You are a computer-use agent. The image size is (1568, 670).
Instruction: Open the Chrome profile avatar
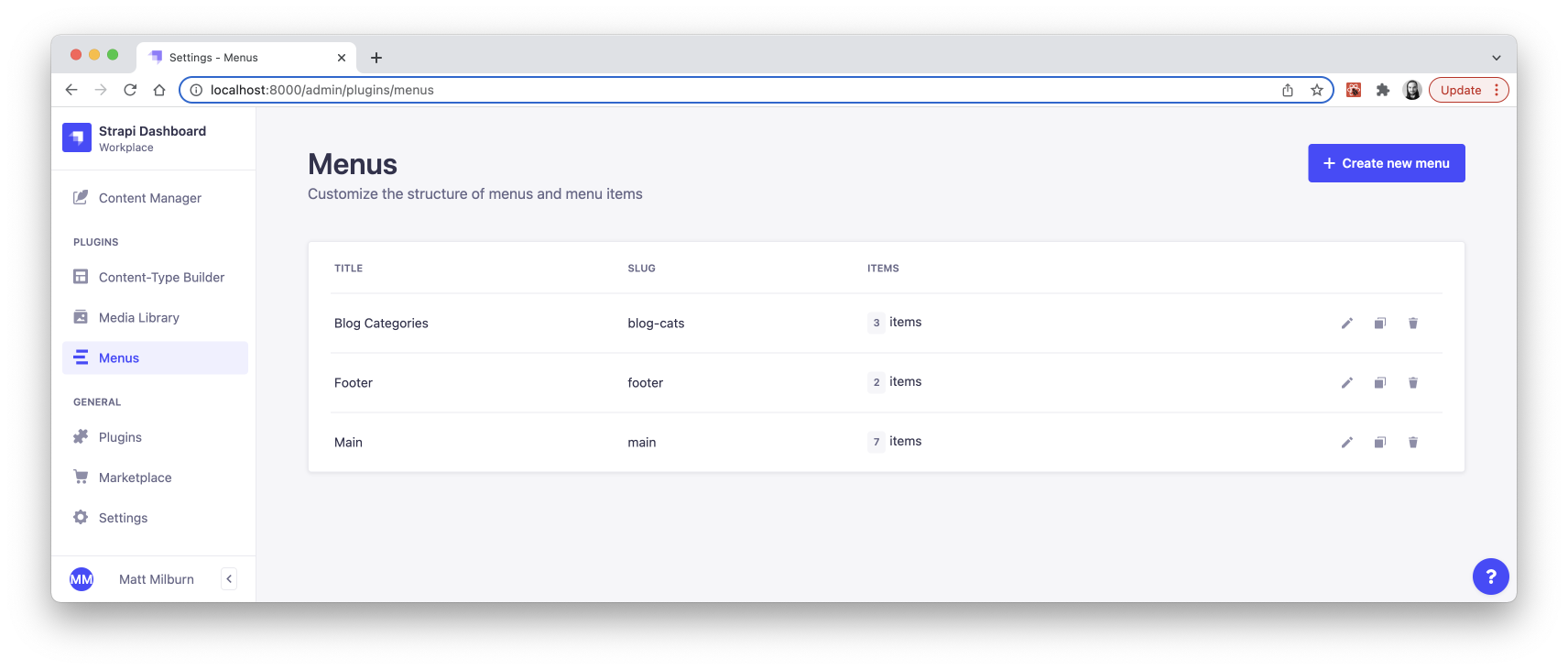click(x=1412, y=90)
